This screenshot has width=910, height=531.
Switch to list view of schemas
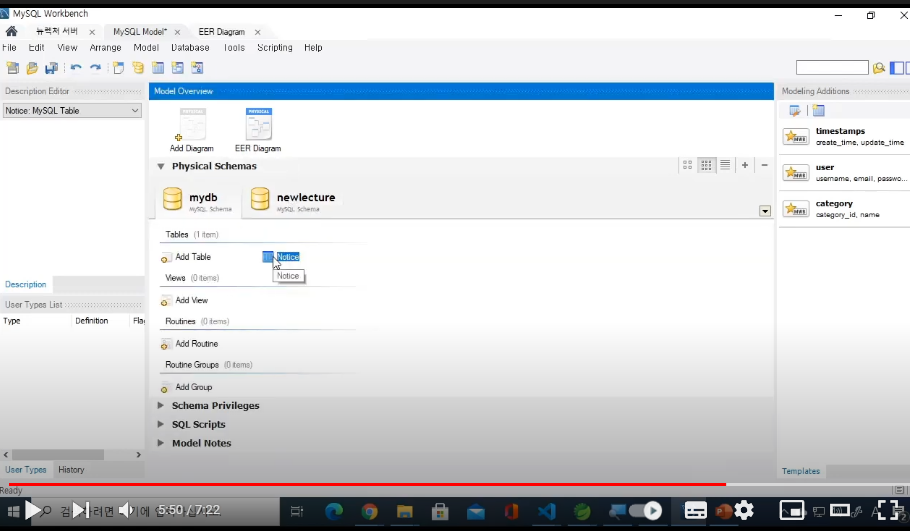(725, 165)
